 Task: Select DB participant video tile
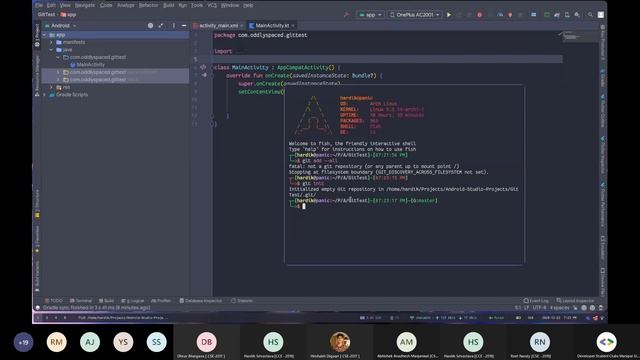(x=207, y=342)
